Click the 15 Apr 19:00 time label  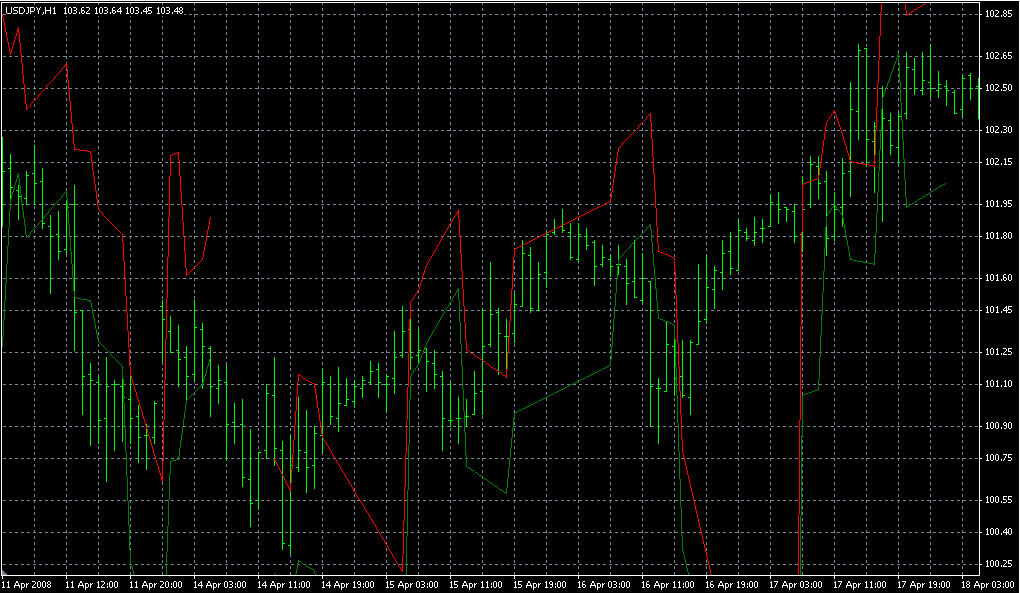[x=541, y=583]
